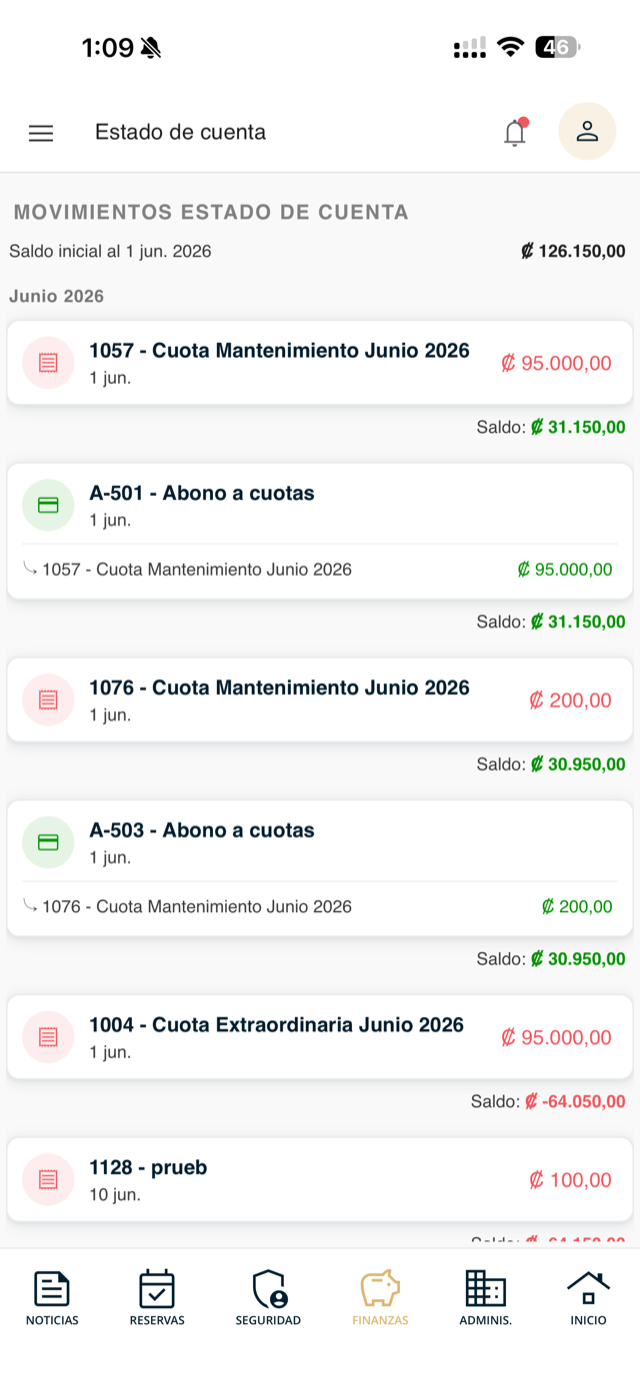Viewport: 640px width, 1390px height.
Task: Open the user profile avatar
Action: (587, 131)
